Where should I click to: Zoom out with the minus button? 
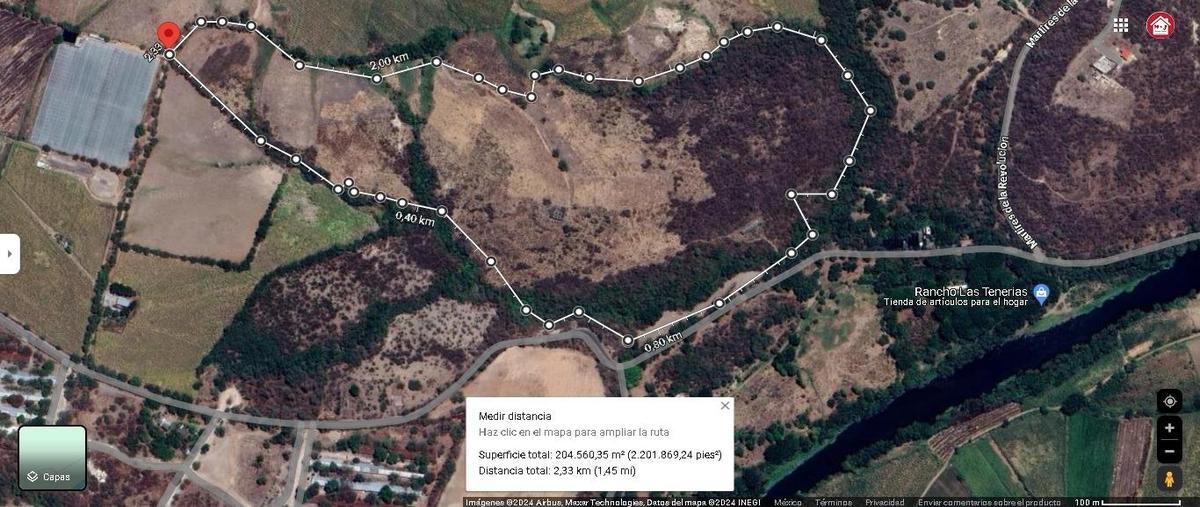[x=1169, y=451]
